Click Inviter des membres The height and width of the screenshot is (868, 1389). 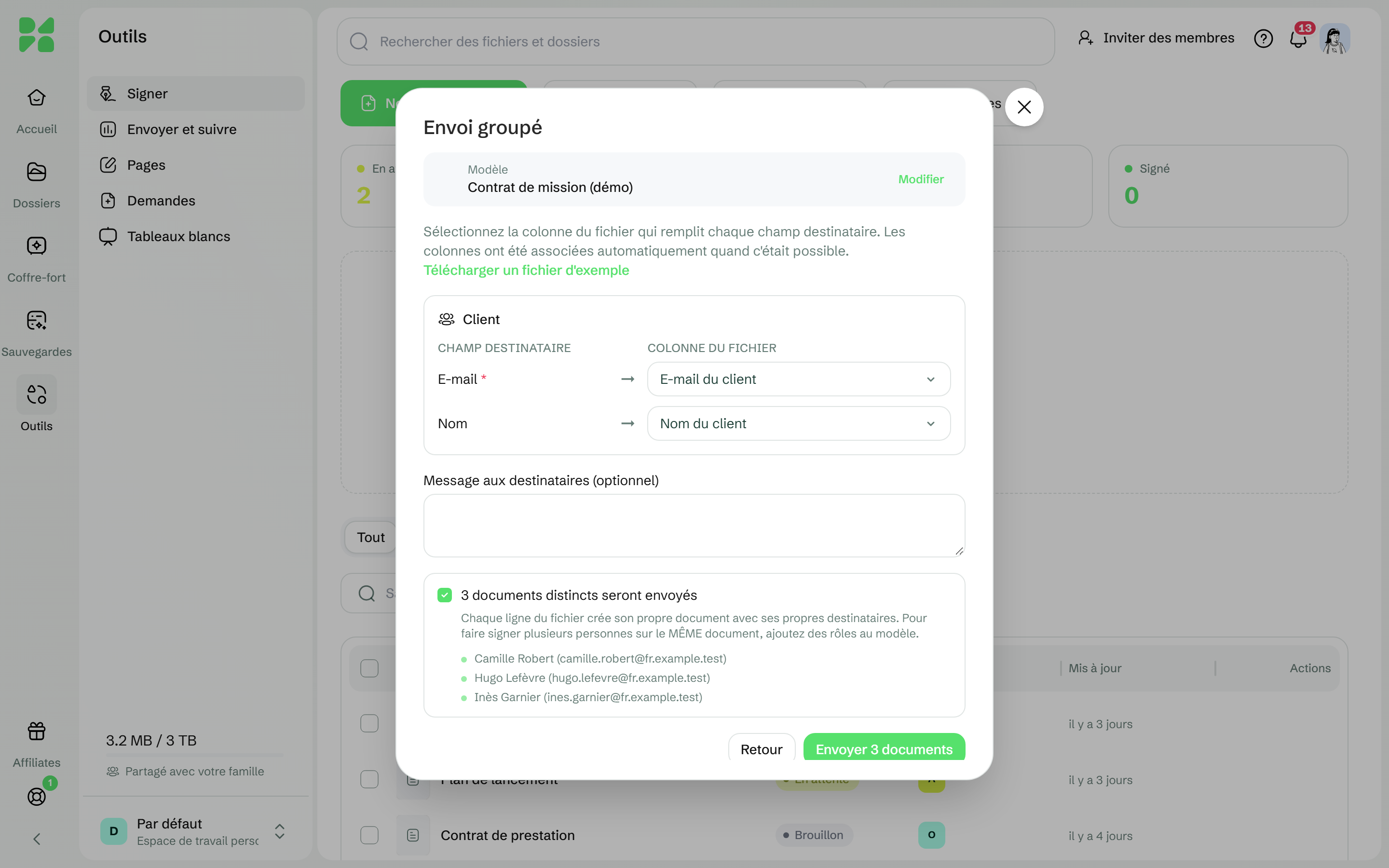coord(1156,38)
